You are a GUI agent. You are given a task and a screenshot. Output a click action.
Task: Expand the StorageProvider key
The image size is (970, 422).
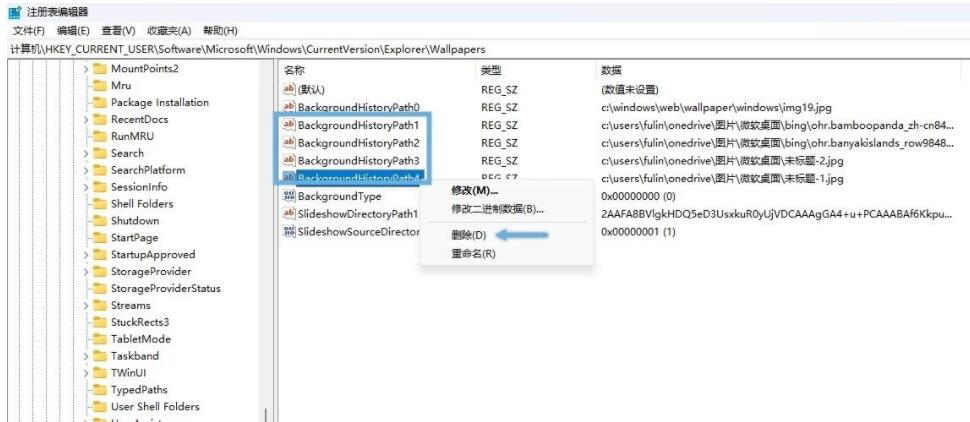pyautogui.click(x=86, y=272)
